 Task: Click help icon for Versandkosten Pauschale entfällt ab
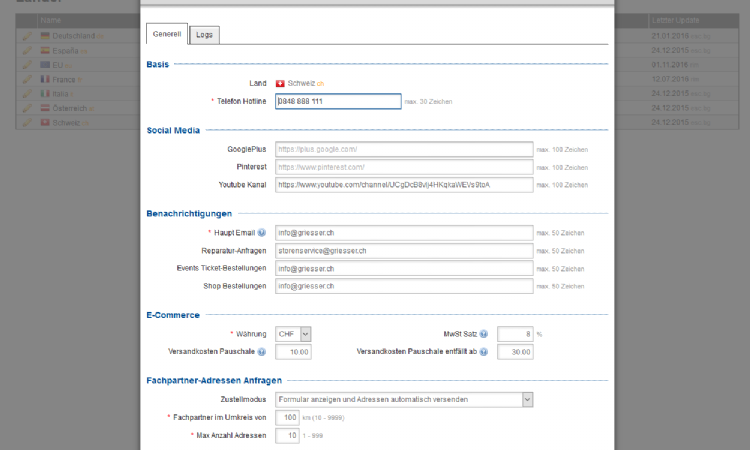coord(490,352)
